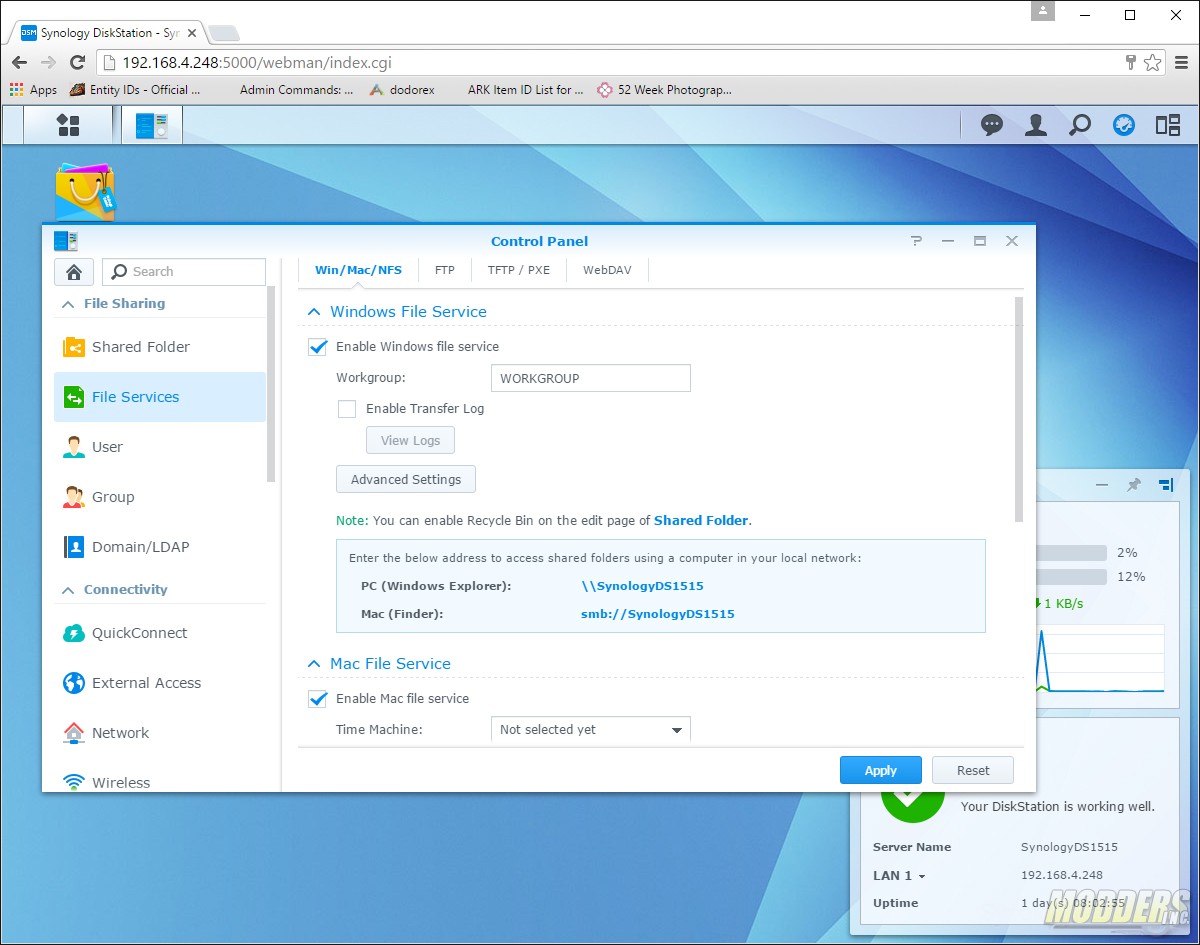
Task: Open the Wireless wifi icon
Action: [74, 782]
